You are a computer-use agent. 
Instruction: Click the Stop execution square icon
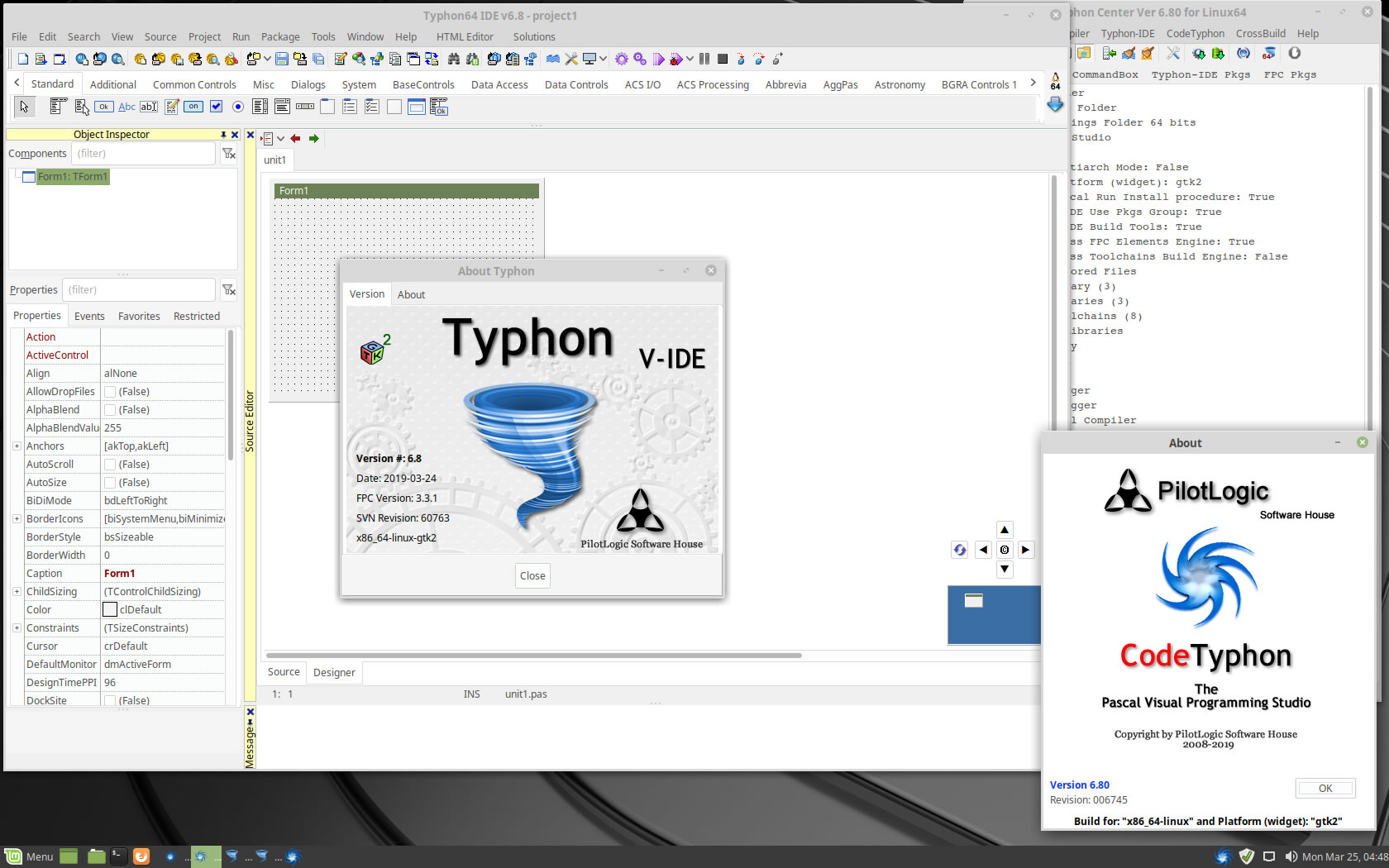click(723, 59)
